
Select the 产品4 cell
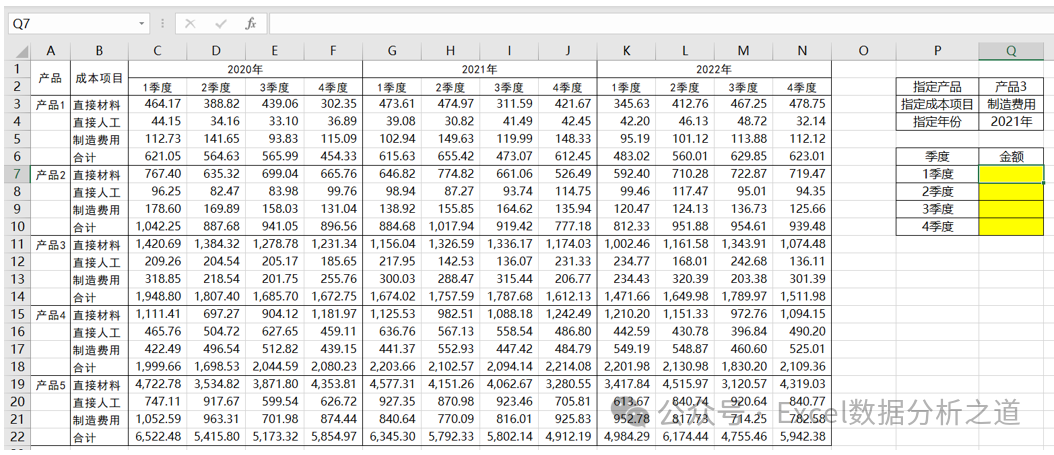[x=50, y=314]
